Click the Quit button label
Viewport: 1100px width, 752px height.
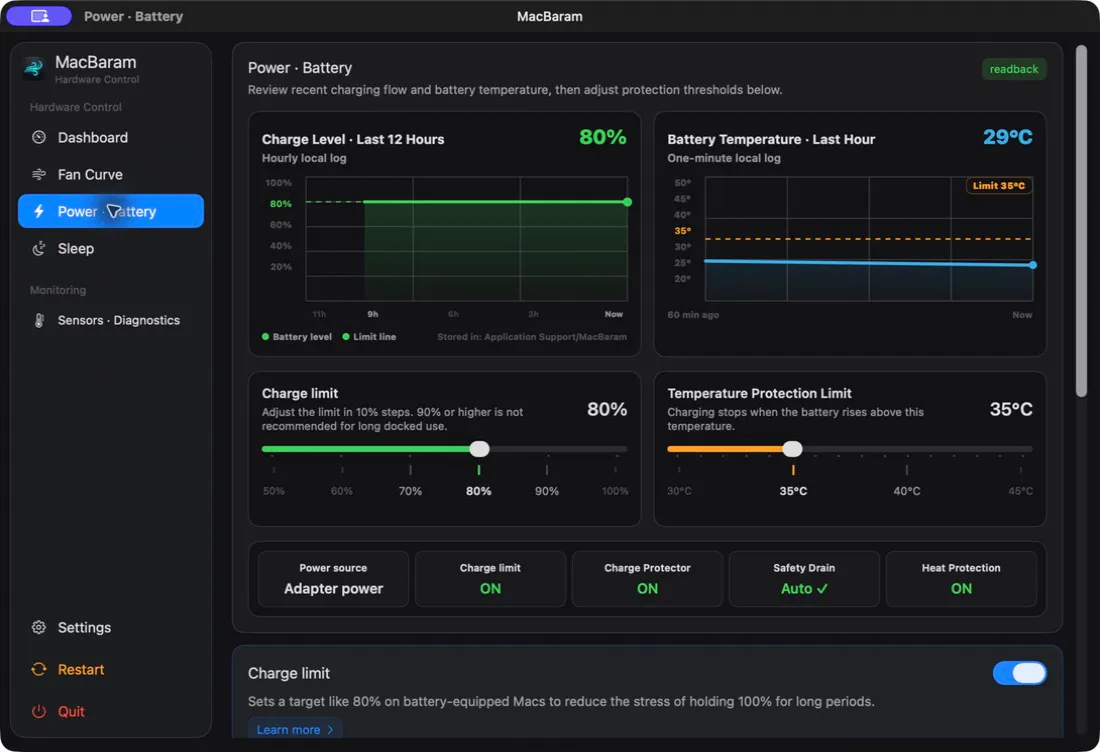71,711
